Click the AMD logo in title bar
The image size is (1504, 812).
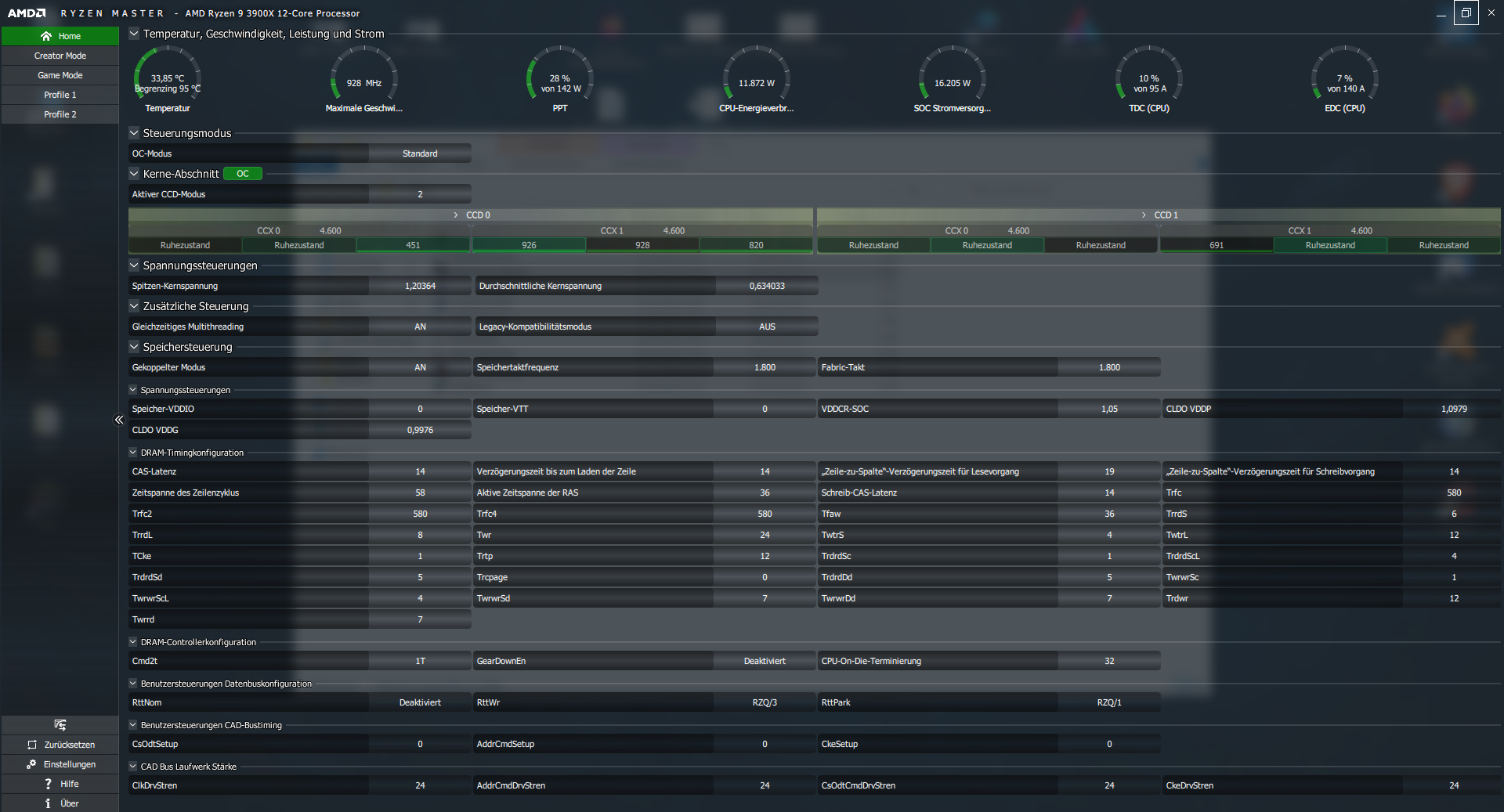coord(27,13)
